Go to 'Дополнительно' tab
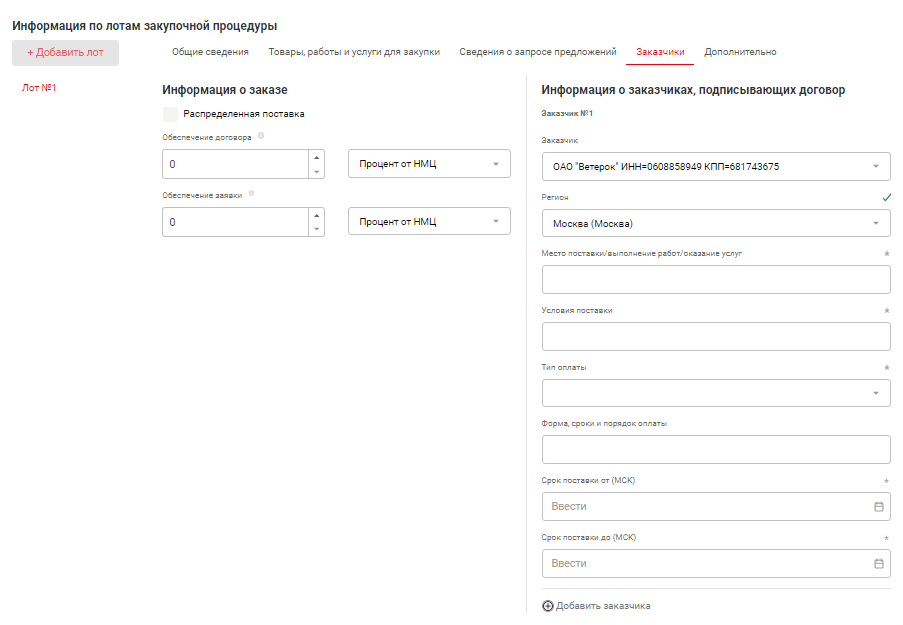903x625 pixels. tap(740, 52)
